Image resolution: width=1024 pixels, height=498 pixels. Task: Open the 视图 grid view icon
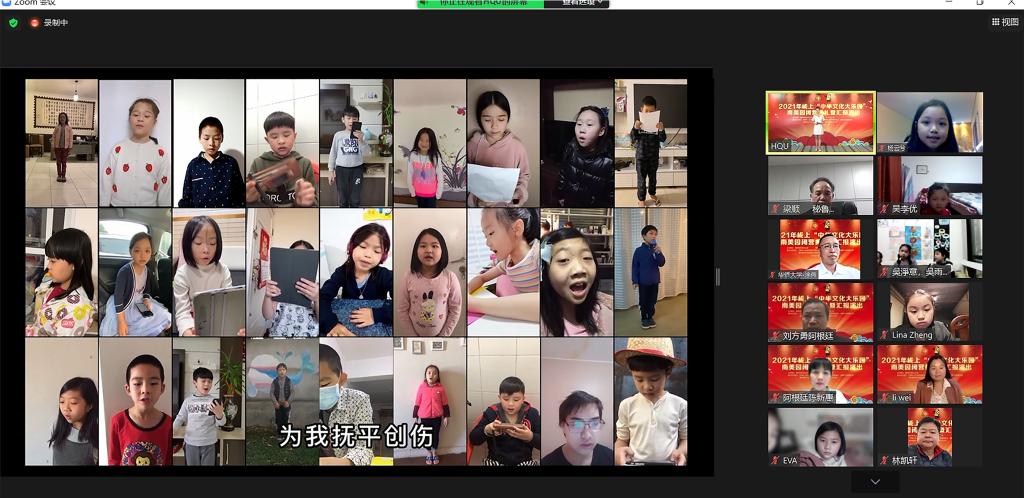pyautogui.click(x=996, y=22)
